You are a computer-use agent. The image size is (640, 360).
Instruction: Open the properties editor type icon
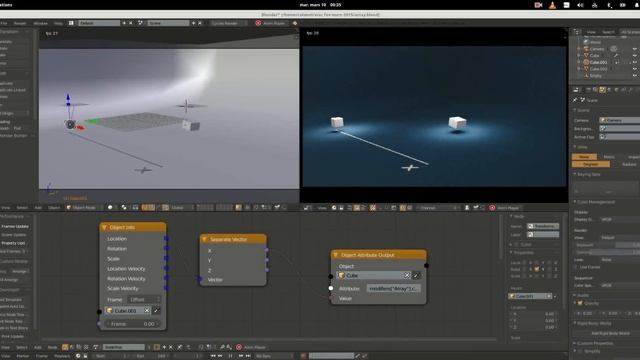tap(576, 90)
